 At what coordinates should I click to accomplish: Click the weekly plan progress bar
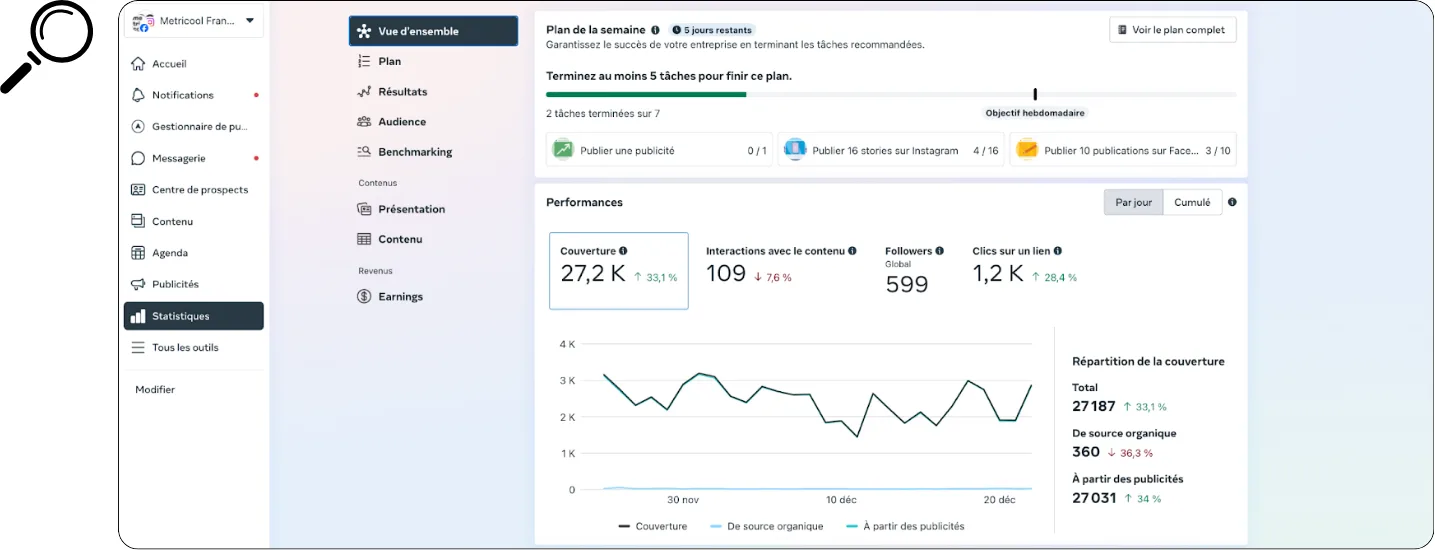[890, 94]
